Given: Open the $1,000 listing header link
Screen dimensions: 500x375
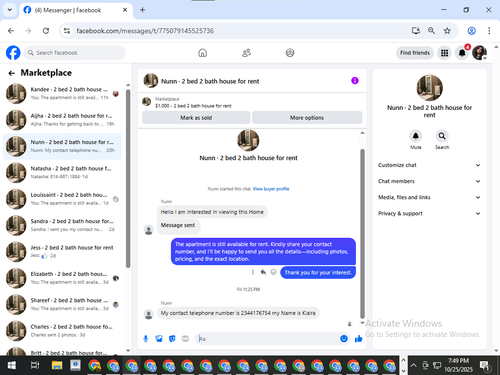Looking at the screenshot, I should point(193,106).
